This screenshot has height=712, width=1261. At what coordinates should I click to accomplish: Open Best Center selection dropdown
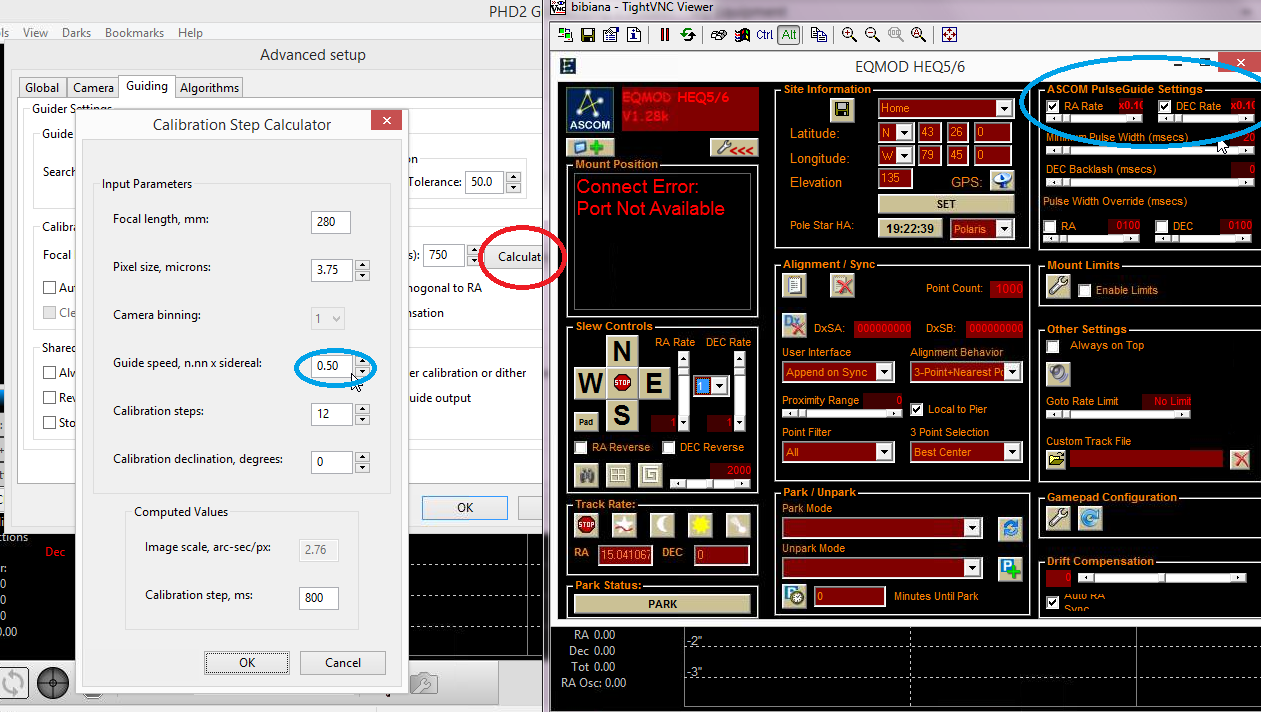1012,452
